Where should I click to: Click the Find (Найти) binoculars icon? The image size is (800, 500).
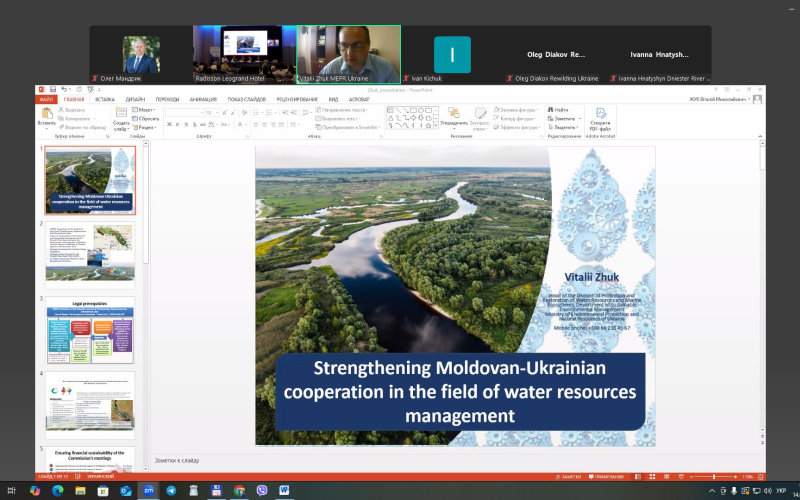(x=550, y=109)
